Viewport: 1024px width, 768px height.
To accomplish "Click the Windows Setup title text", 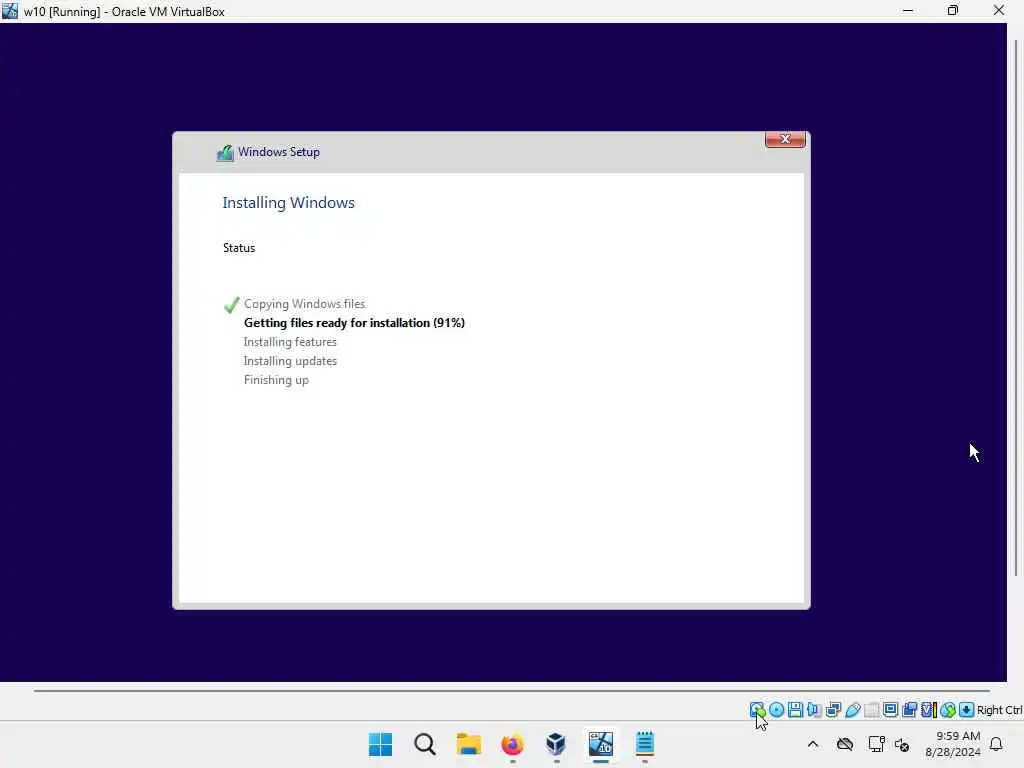I will [x=279, y=152].
